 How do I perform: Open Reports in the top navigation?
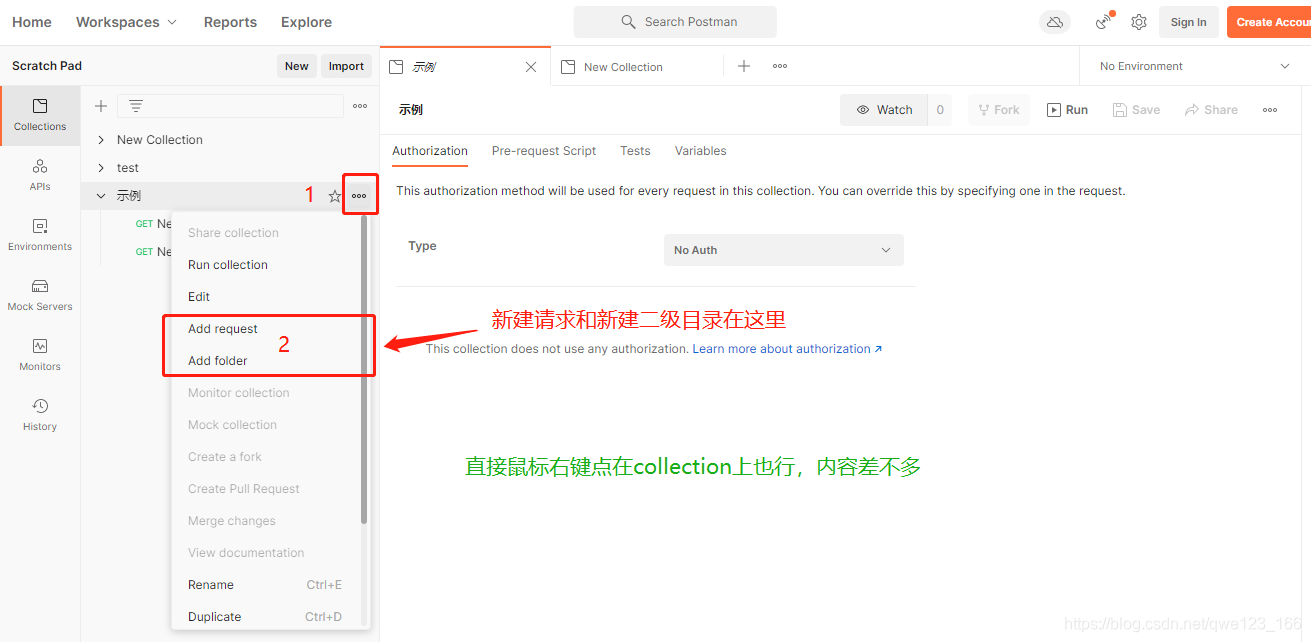click(x=230, y=22)
